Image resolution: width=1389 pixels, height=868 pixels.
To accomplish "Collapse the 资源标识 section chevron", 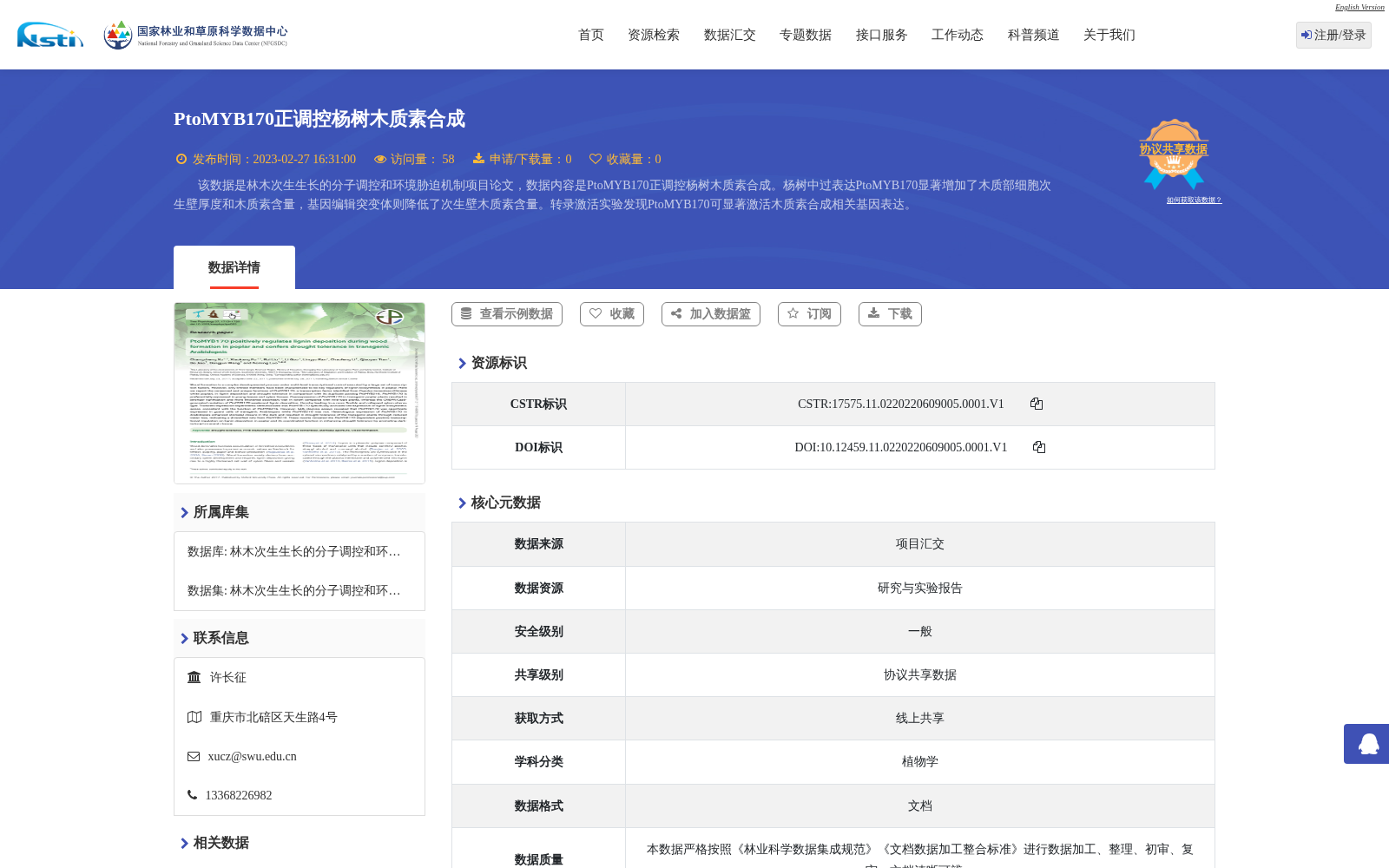I will tap(462, 363).
